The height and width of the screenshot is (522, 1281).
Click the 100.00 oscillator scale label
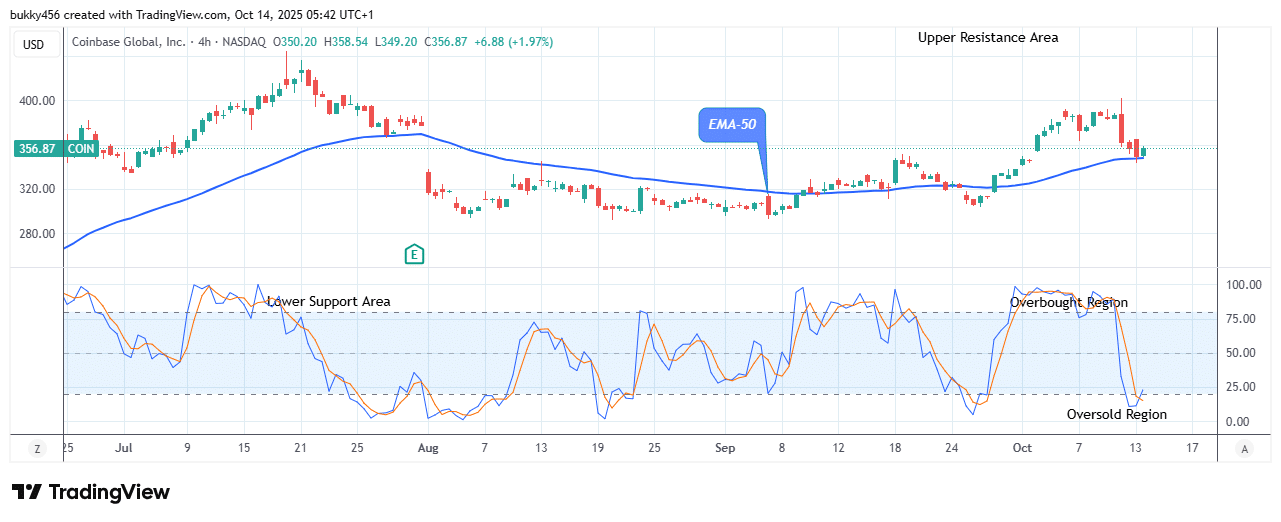click(1242, 285)
